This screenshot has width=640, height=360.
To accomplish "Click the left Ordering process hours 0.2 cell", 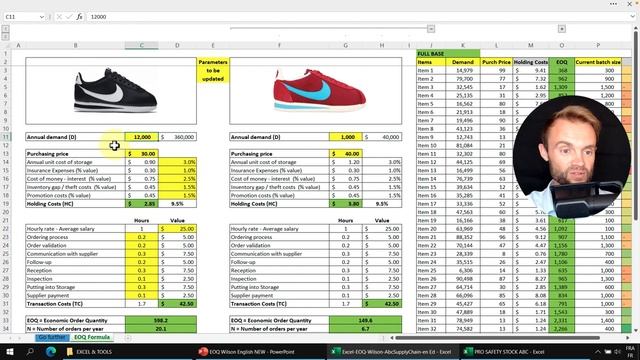I will [x=142, y=237].
